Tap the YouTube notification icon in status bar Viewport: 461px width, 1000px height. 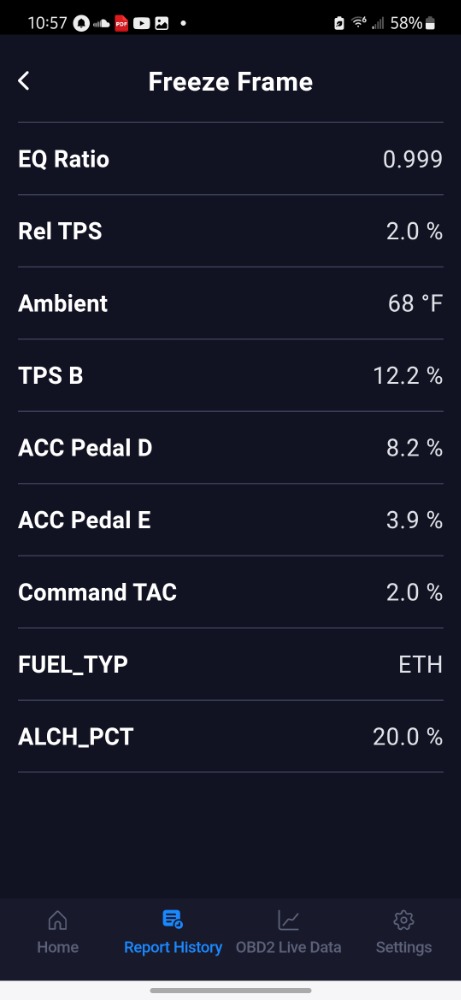click(x=142, y=24)
